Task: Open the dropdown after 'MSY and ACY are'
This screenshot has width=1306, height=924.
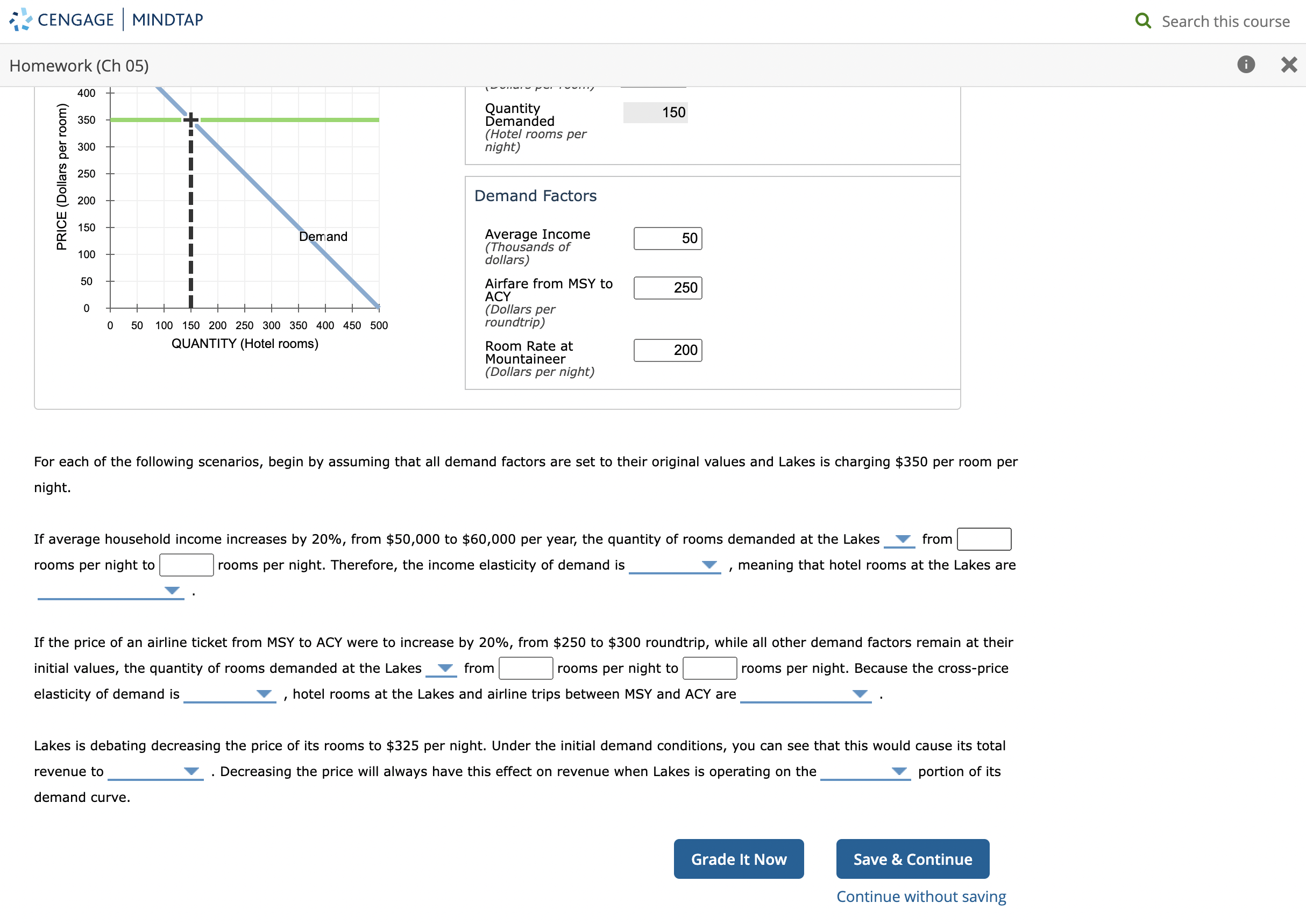Action: tap(860, 694)
